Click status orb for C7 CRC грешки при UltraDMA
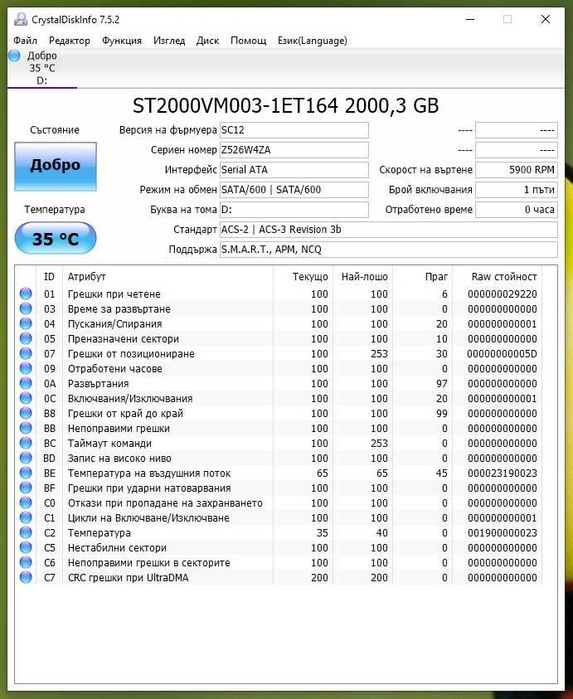Viewport: 573px width, 699px height. click(x=26, y=578)
